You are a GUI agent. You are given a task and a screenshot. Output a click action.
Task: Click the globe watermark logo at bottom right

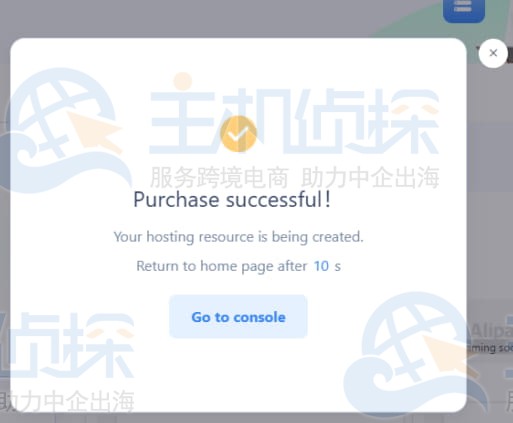[413, 353]
